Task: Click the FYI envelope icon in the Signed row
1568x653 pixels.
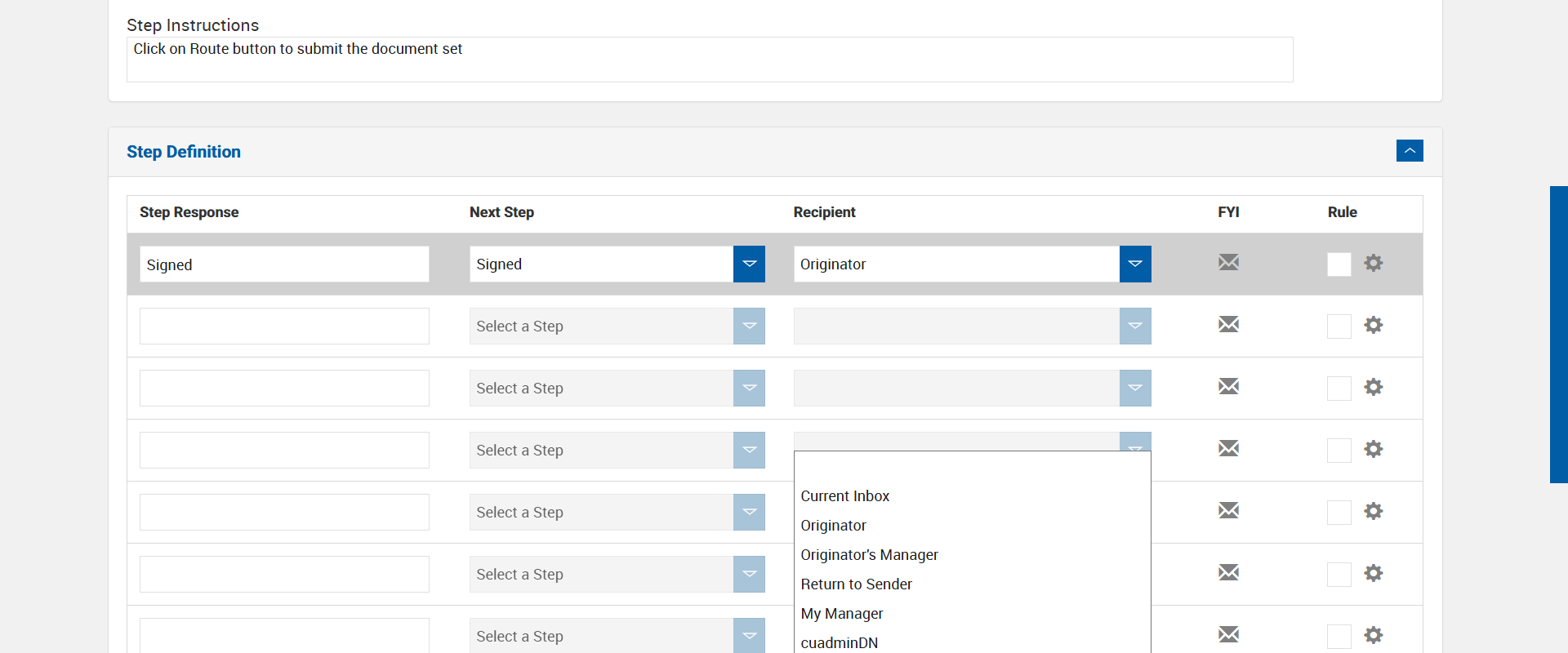Action: pyautogui.click(x=1228, y=262)
